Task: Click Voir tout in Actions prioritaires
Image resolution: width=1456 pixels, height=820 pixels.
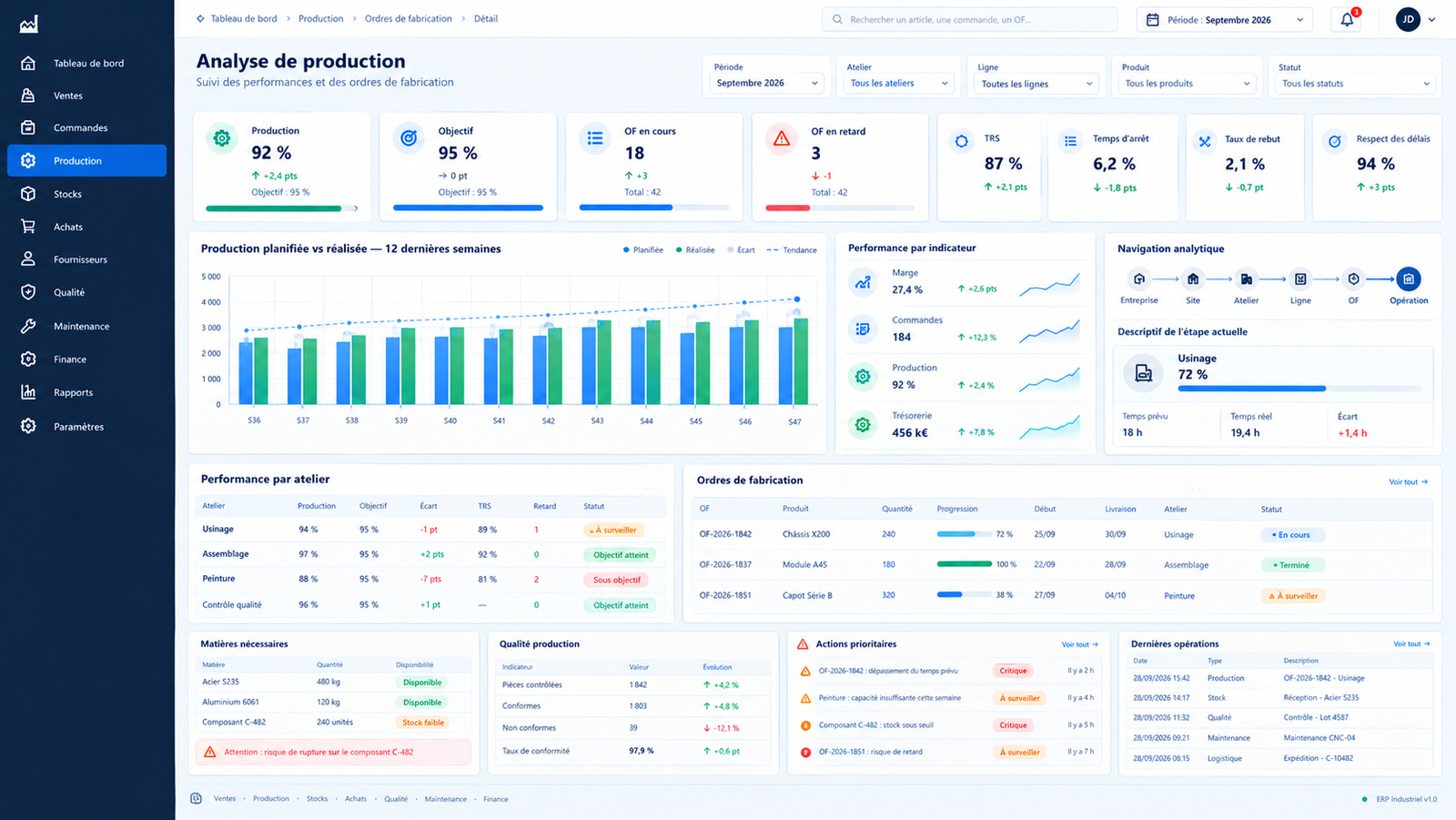Action: click(1080, 644)
